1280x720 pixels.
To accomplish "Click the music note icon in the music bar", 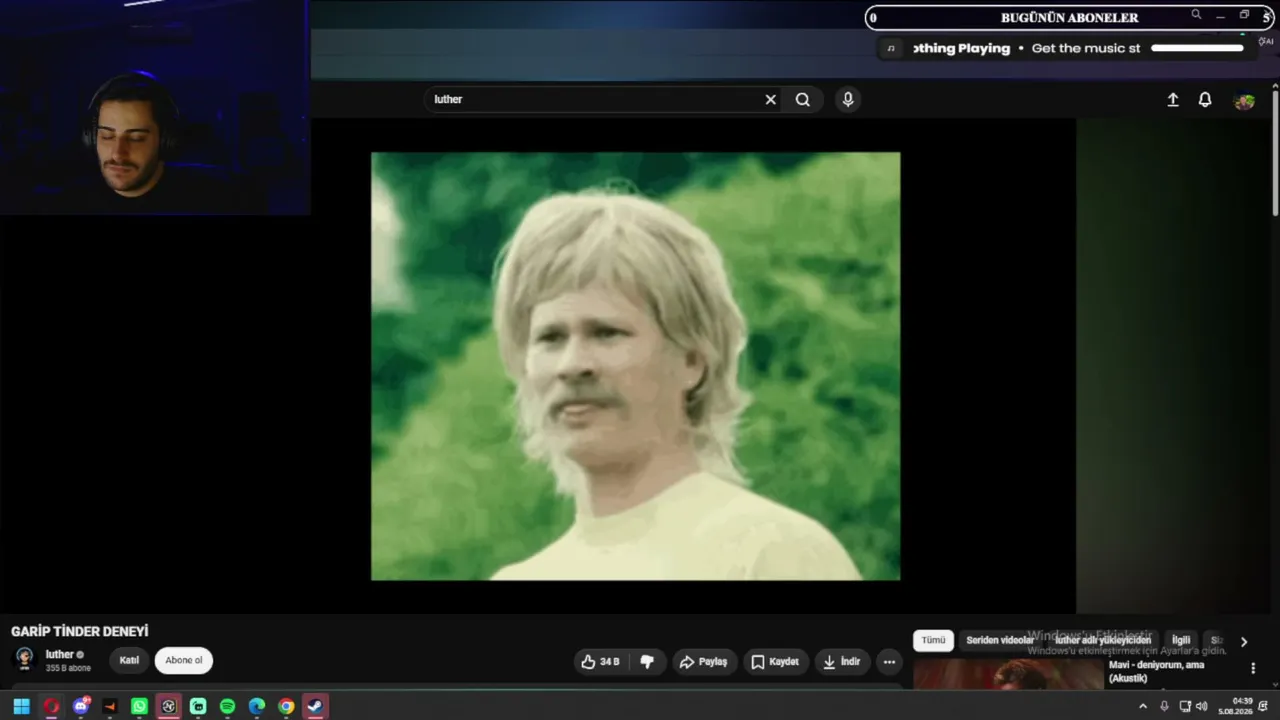I will point(891,48).
